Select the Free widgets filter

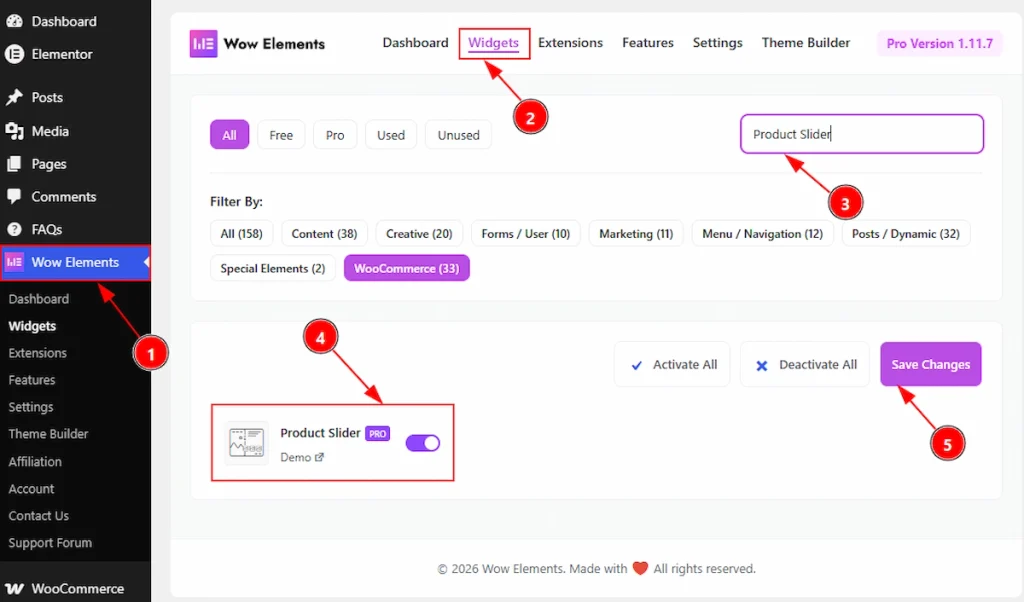(281, 135)
